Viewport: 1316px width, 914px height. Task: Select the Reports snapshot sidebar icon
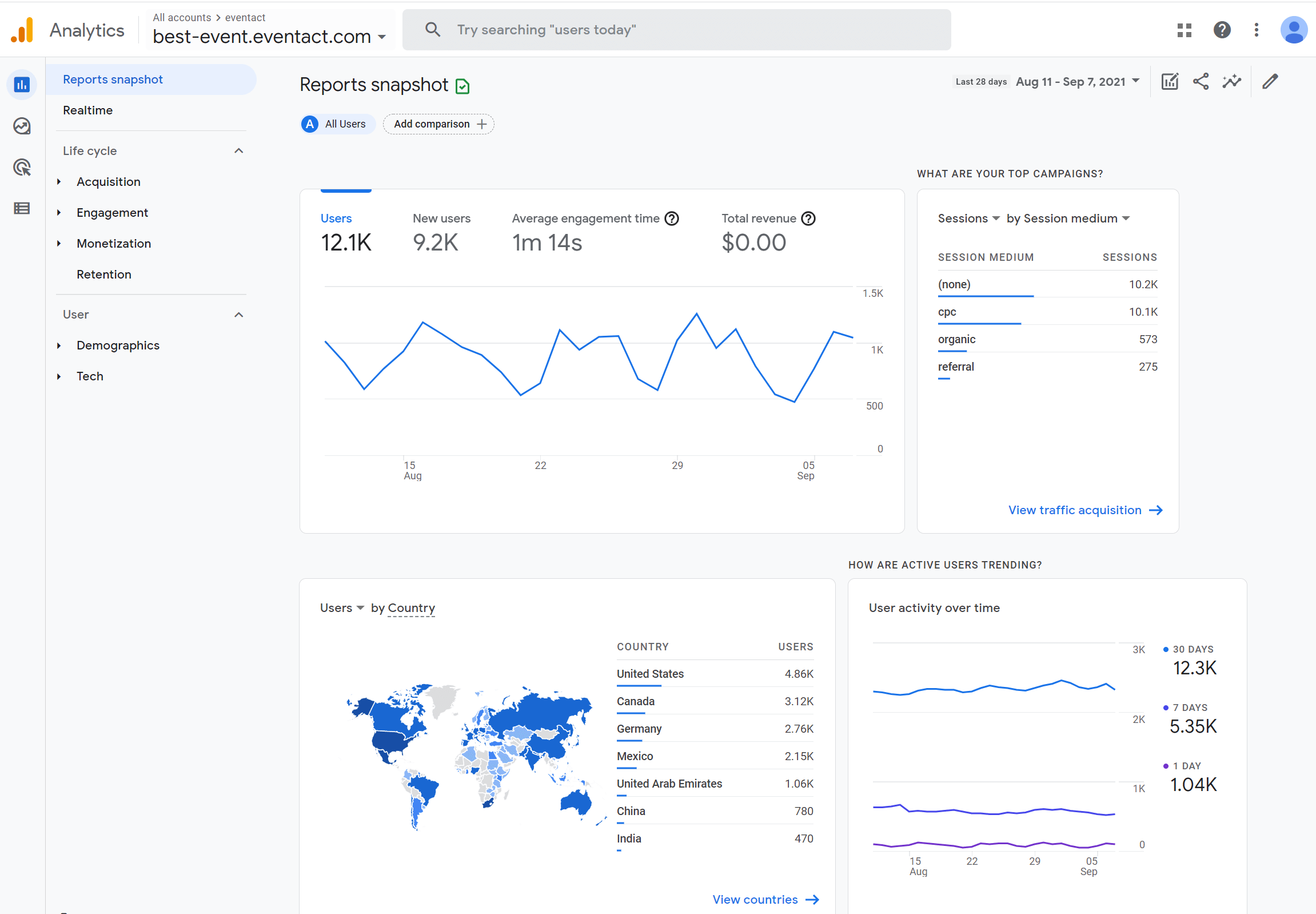[x=22, y=84]
